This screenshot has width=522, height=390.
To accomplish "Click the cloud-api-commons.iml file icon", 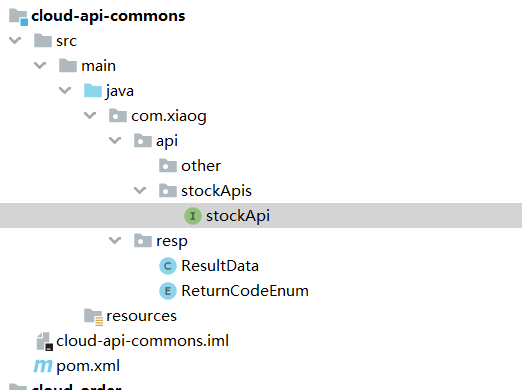I will (x=44, y=341).
